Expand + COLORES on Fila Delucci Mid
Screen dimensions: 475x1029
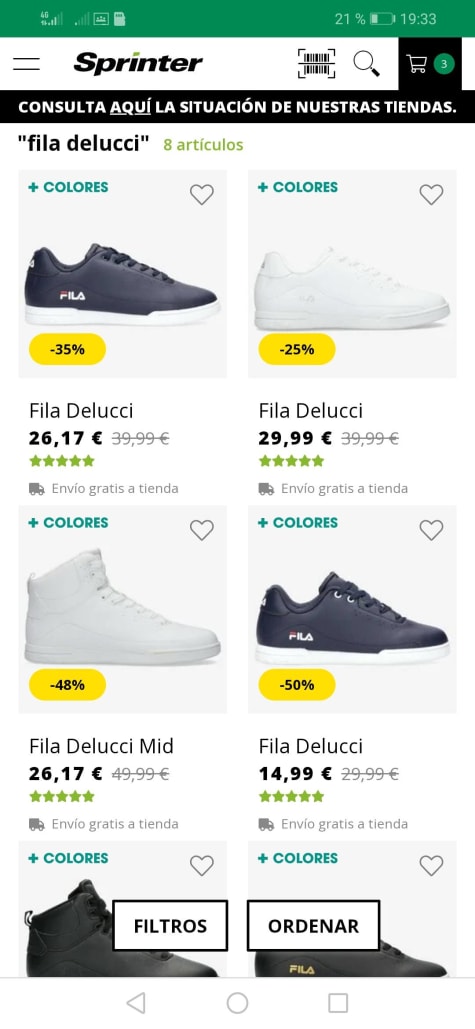[x=68, y=522]
